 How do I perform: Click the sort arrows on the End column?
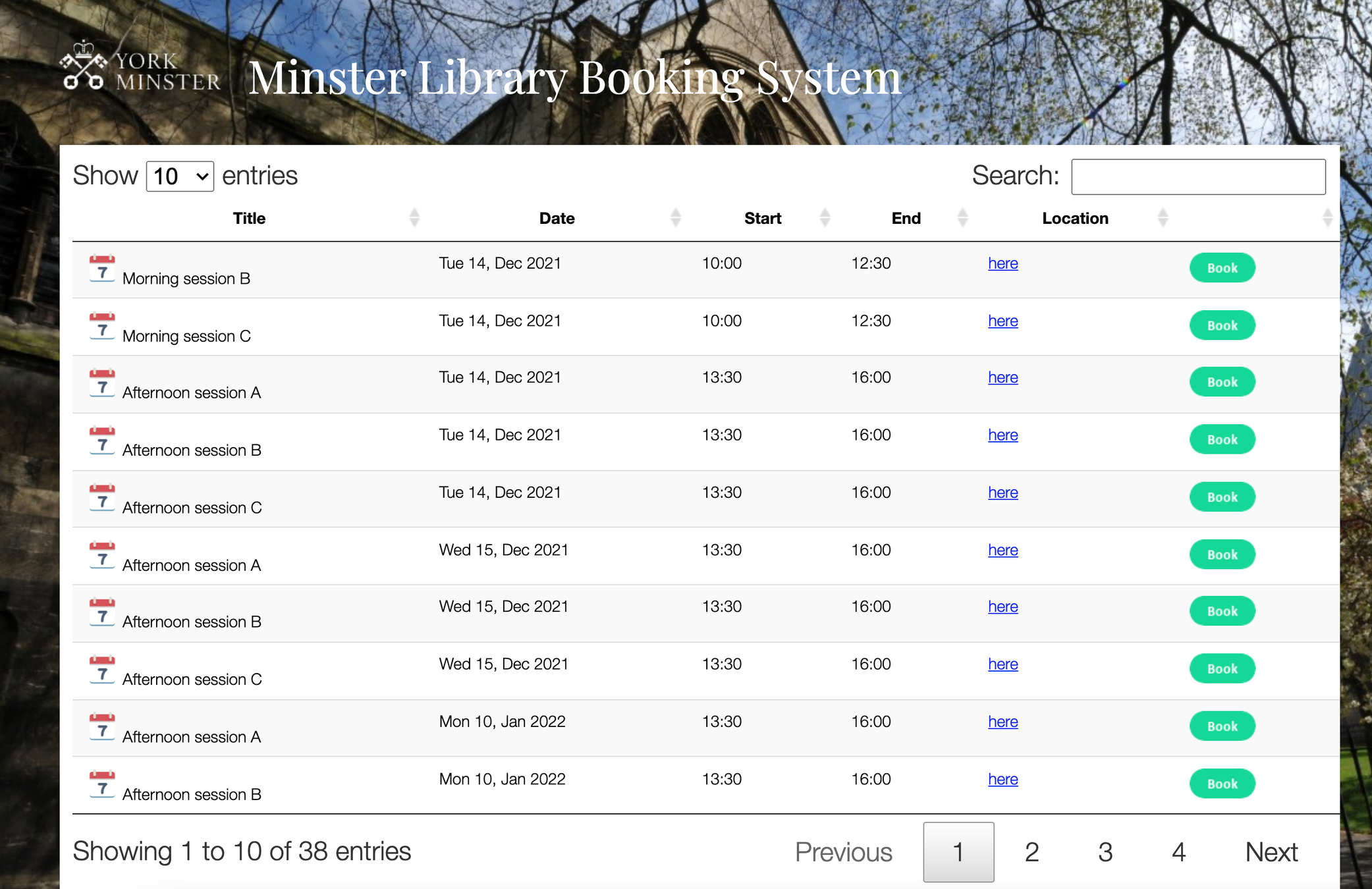[962, 218]
